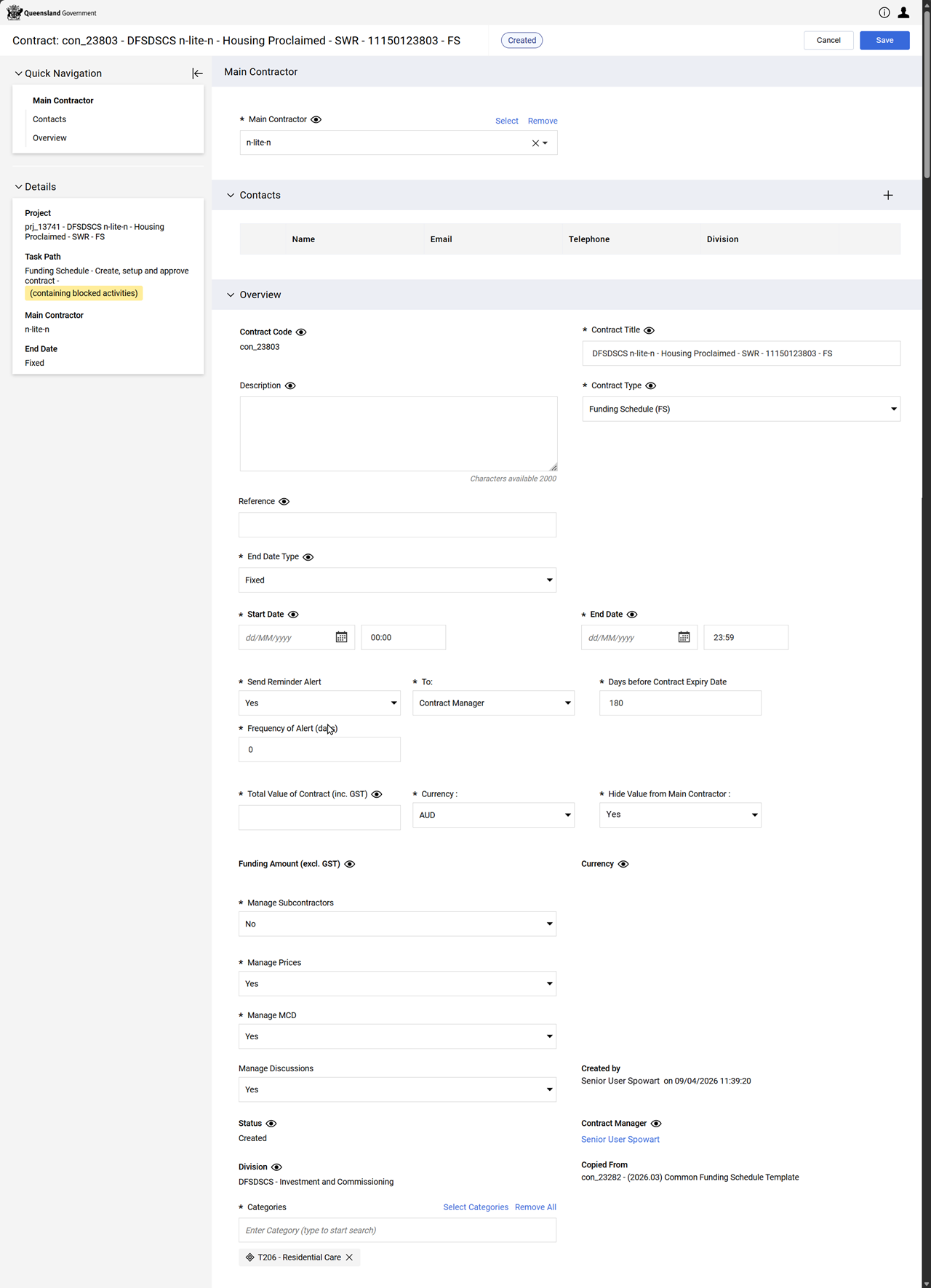Open the End Date calendar picker
The height and width of the screenshot is (1288, 931).
pos(684,637)
